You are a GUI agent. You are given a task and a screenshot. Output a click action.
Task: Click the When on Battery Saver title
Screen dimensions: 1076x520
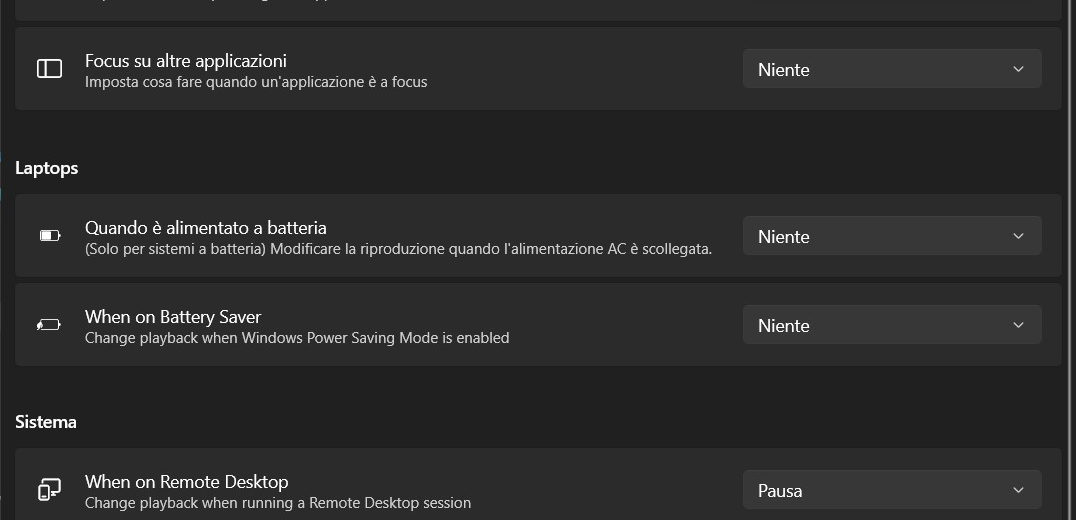click(173, 316)
